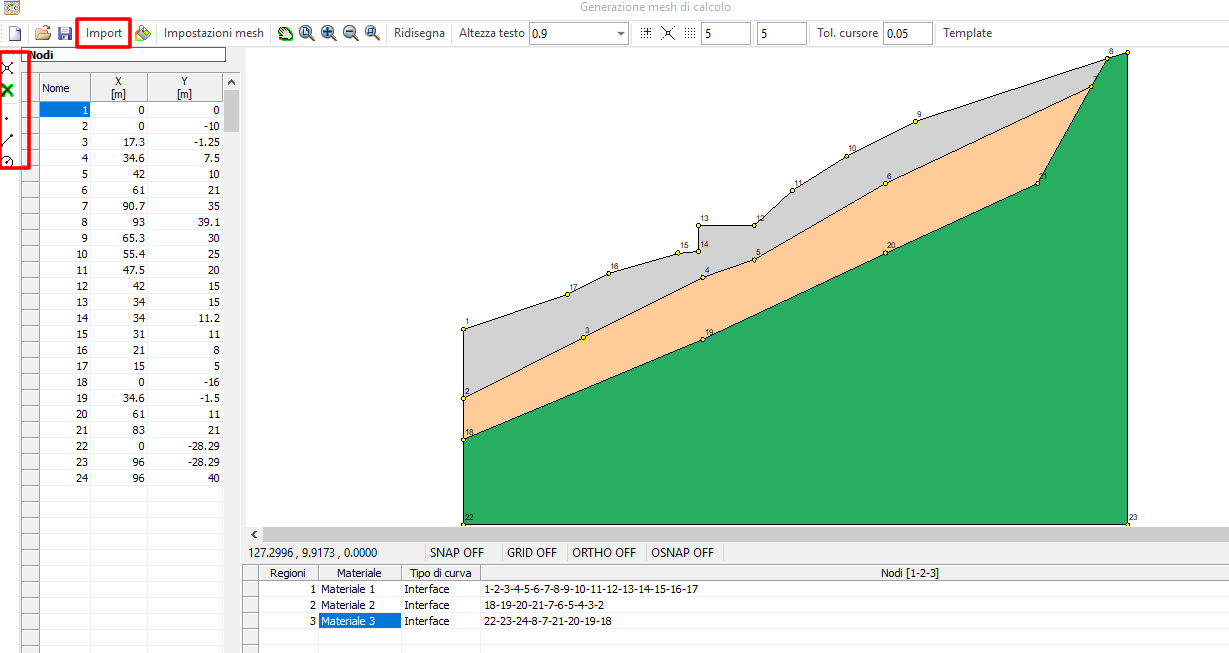This screenshot has width=1229, height=653.
Task: Click the Materiale column header
Action: (359, 573)
